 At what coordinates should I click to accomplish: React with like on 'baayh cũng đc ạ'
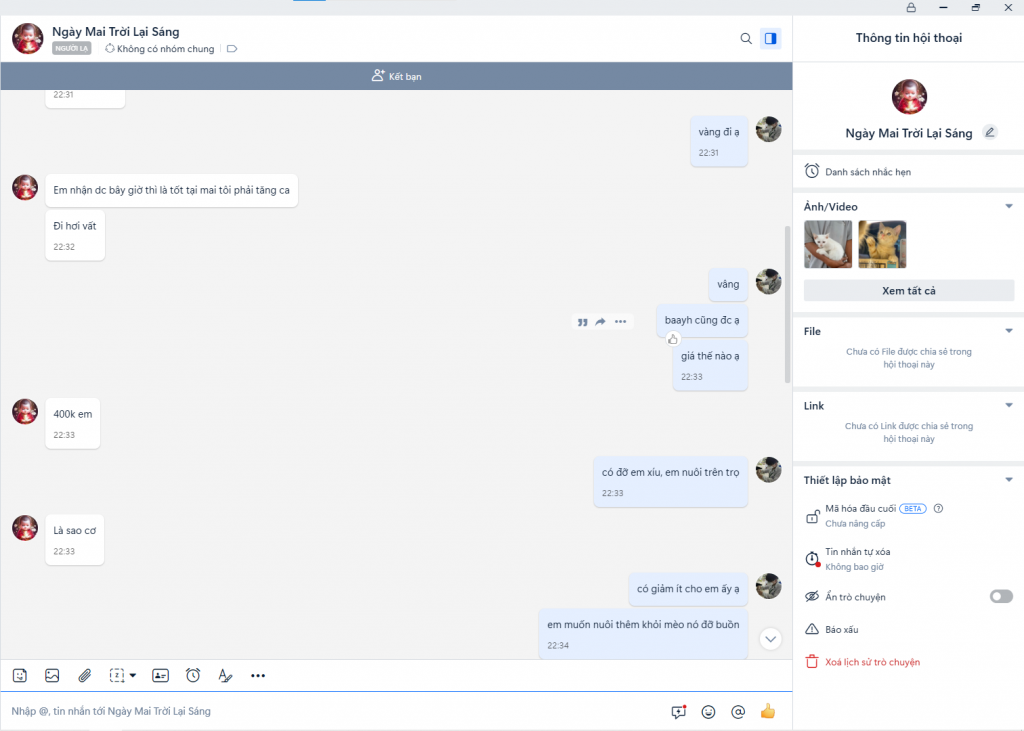[673, 339]
